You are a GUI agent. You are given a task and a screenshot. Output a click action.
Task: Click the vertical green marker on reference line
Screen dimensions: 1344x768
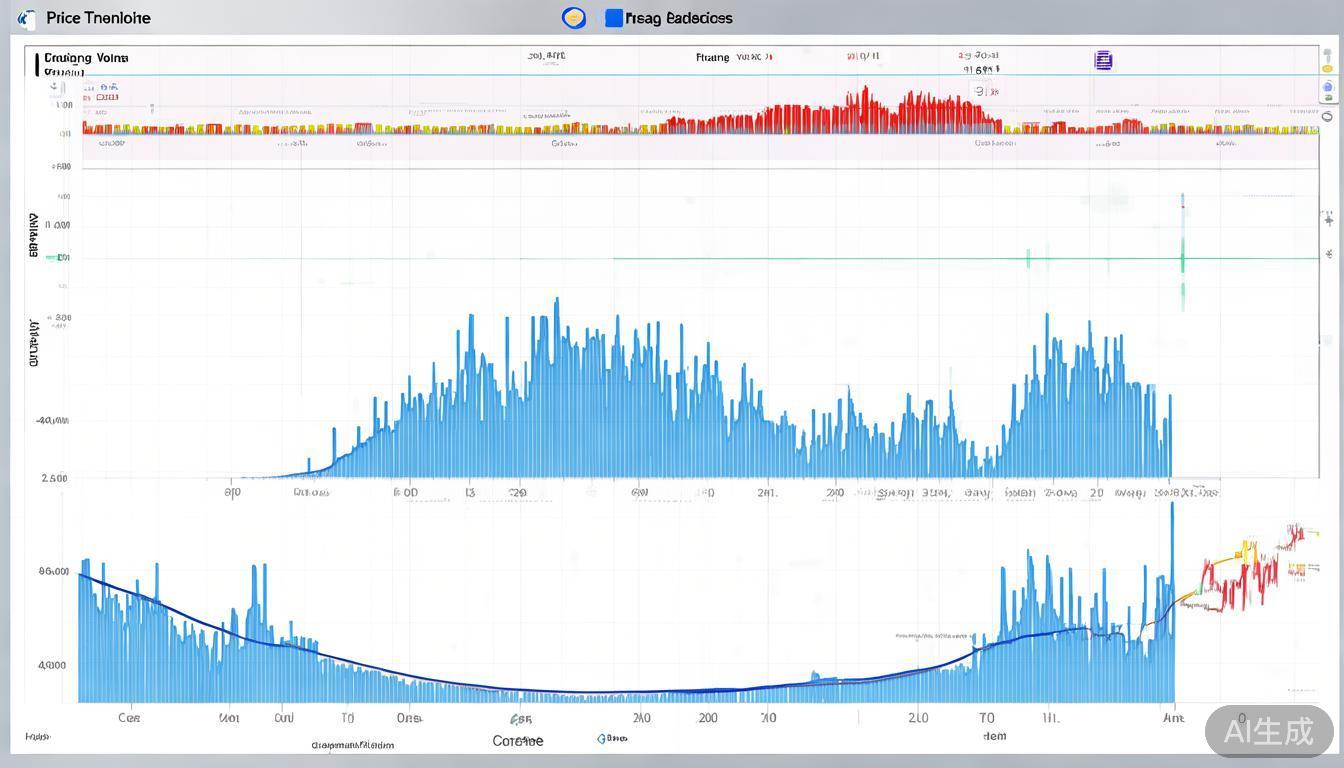[1182, 258]
